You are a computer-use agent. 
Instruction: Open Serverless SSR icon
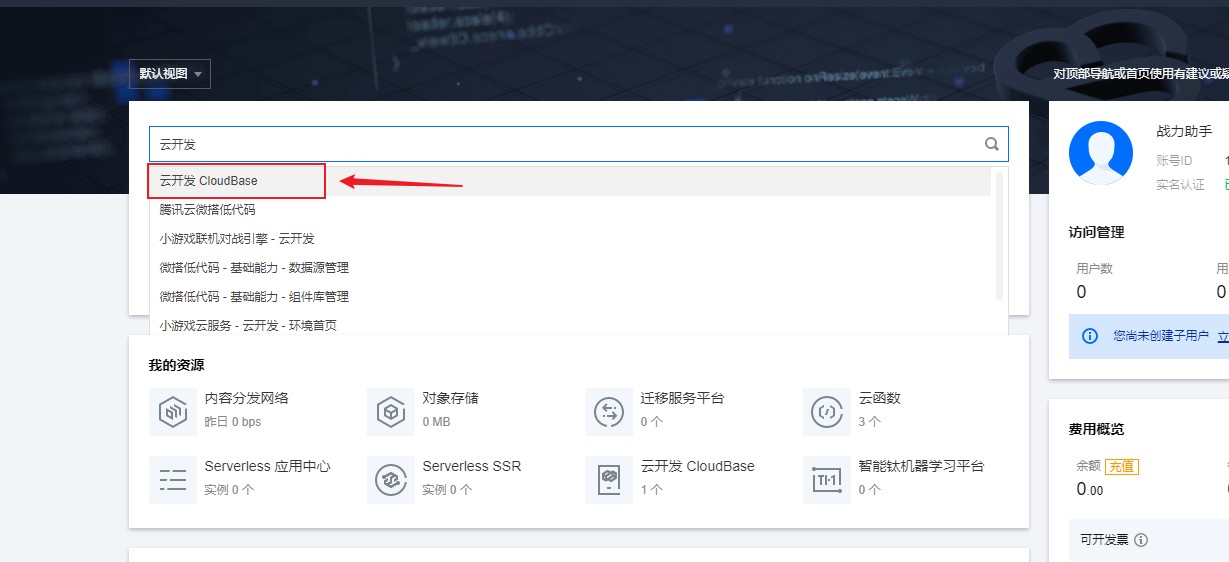(391, 480)
